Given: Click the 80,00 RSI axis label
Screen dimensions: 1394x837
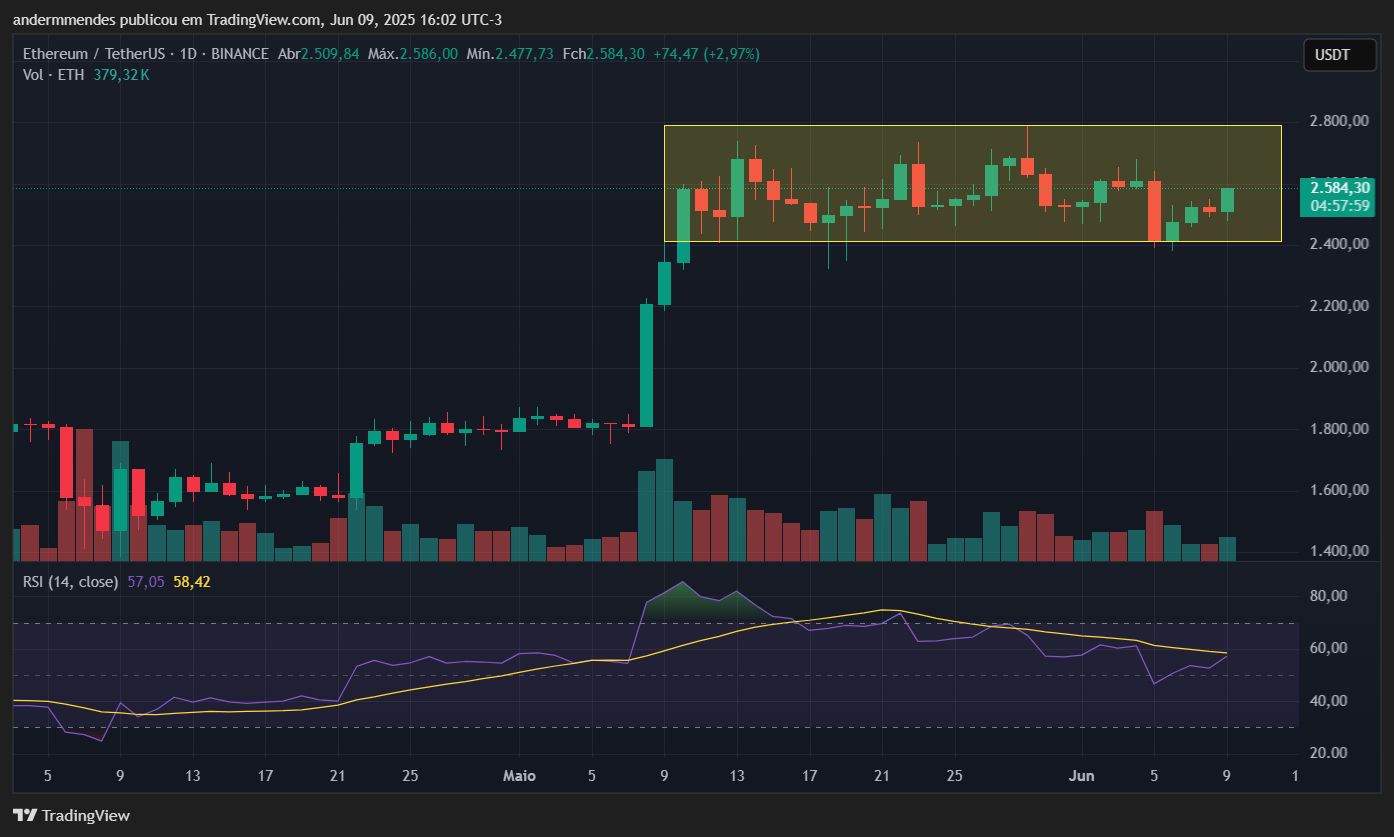Looking at the screenshot, I should [x=1327, y=596].
